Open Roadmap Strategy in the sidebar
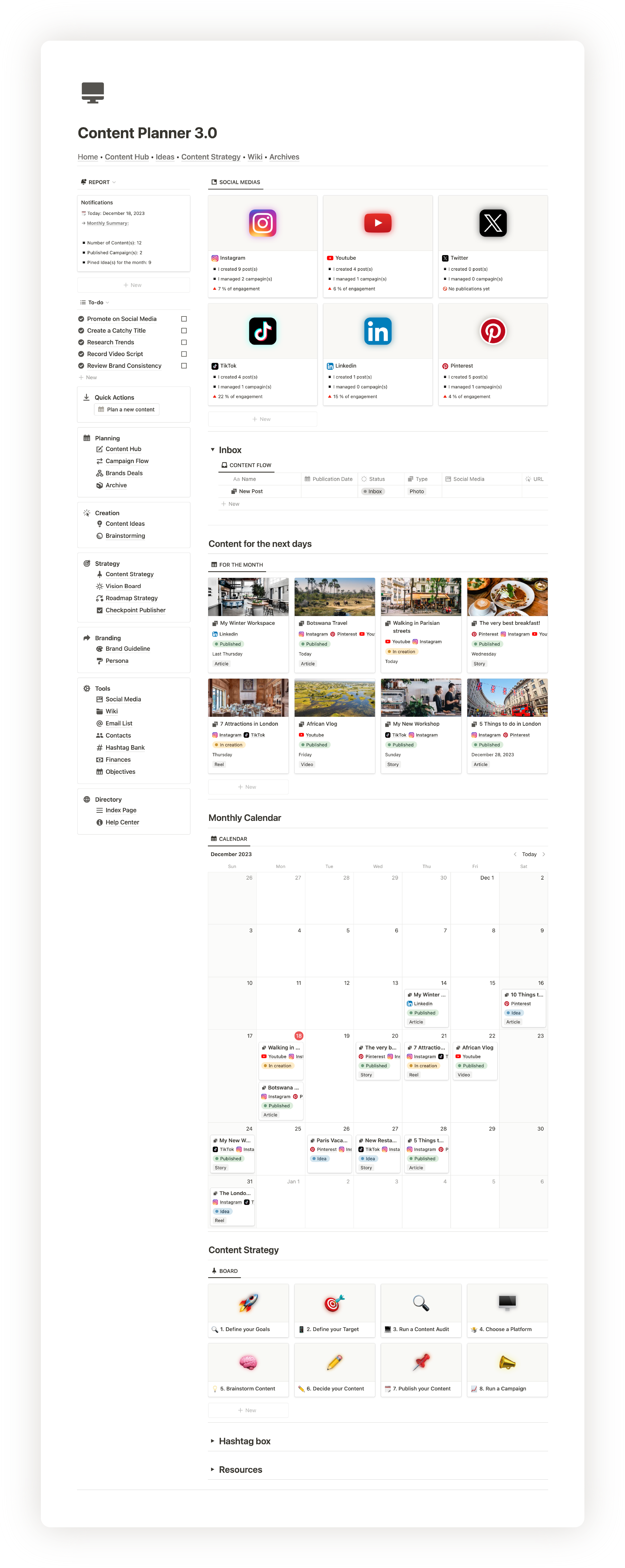This screenshot has width=625, height=1568. coord(132,598)
